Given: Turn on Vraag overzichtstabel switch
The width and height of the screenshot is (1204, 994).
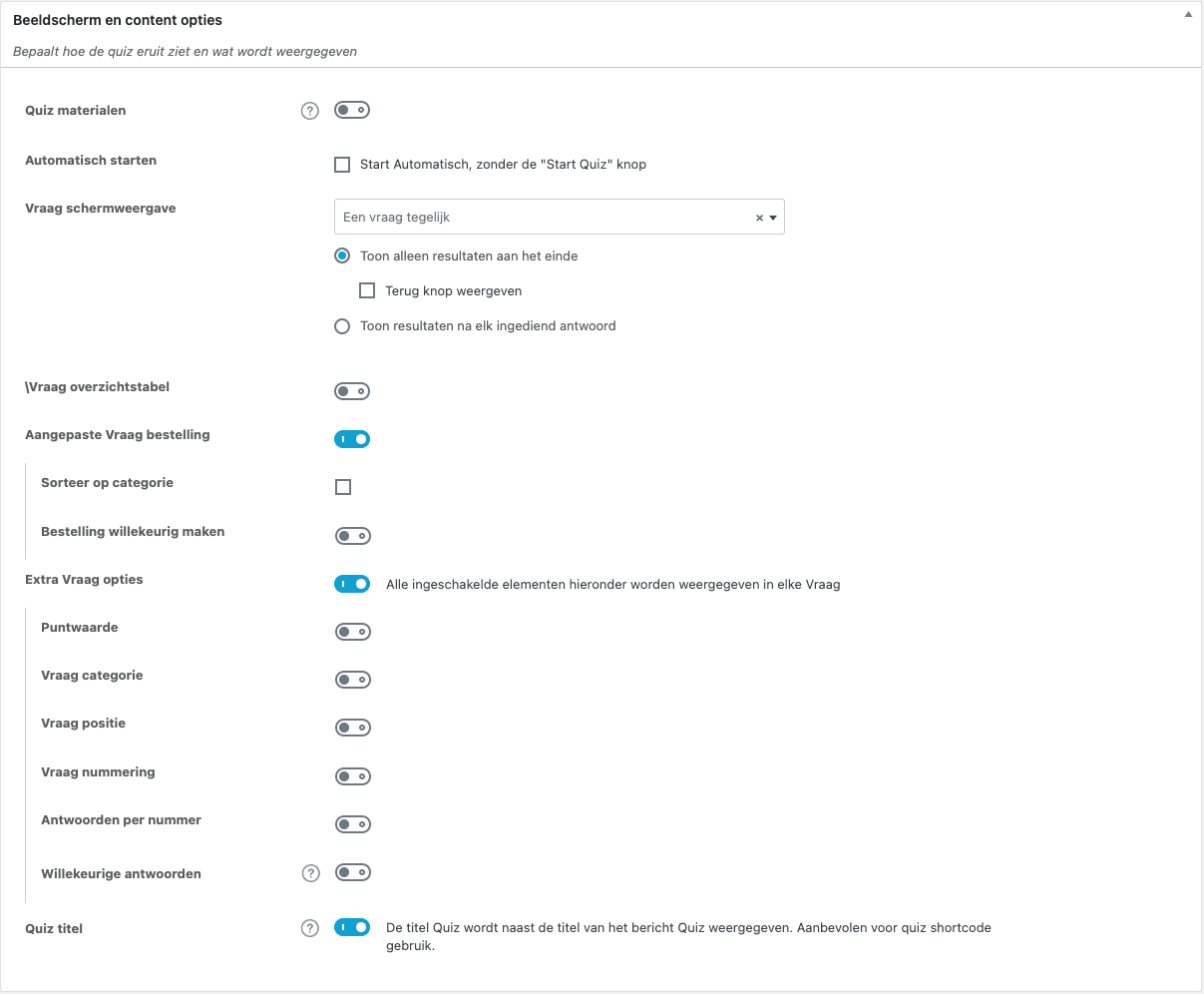Looking at the screenshot, I should pyautogui.click(x=352, y=391).
